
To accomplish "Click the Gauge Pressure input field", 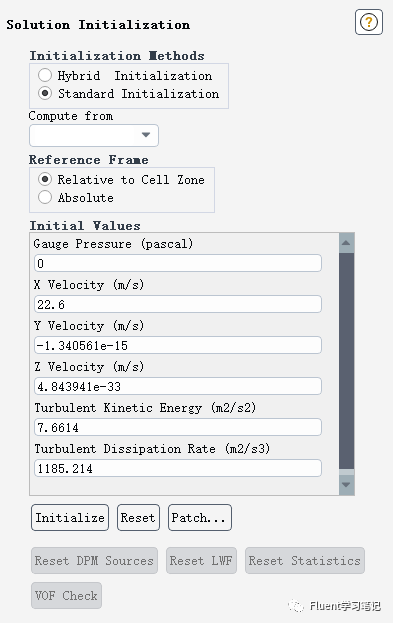I will pos(178,263).
